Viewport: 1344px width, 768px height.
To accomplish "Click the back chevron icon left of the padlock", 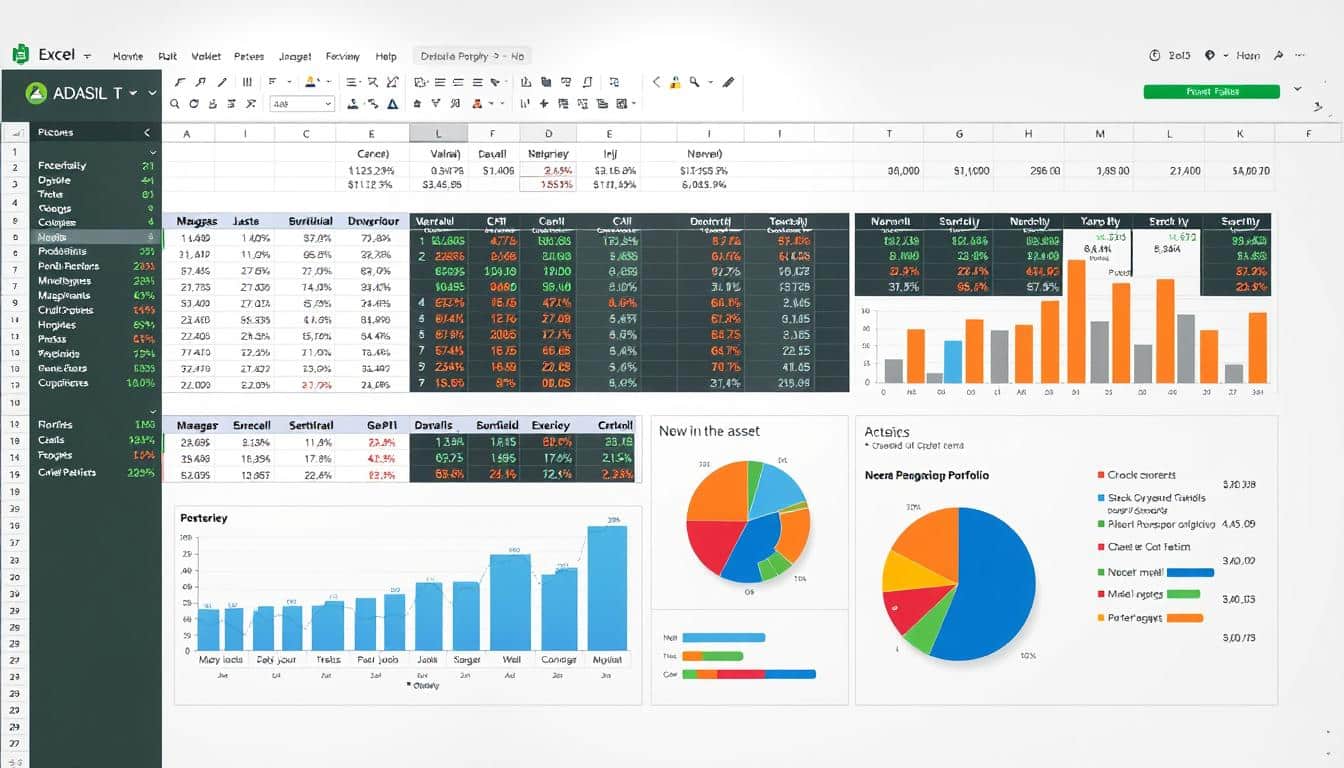I will [x=657, y=82].
